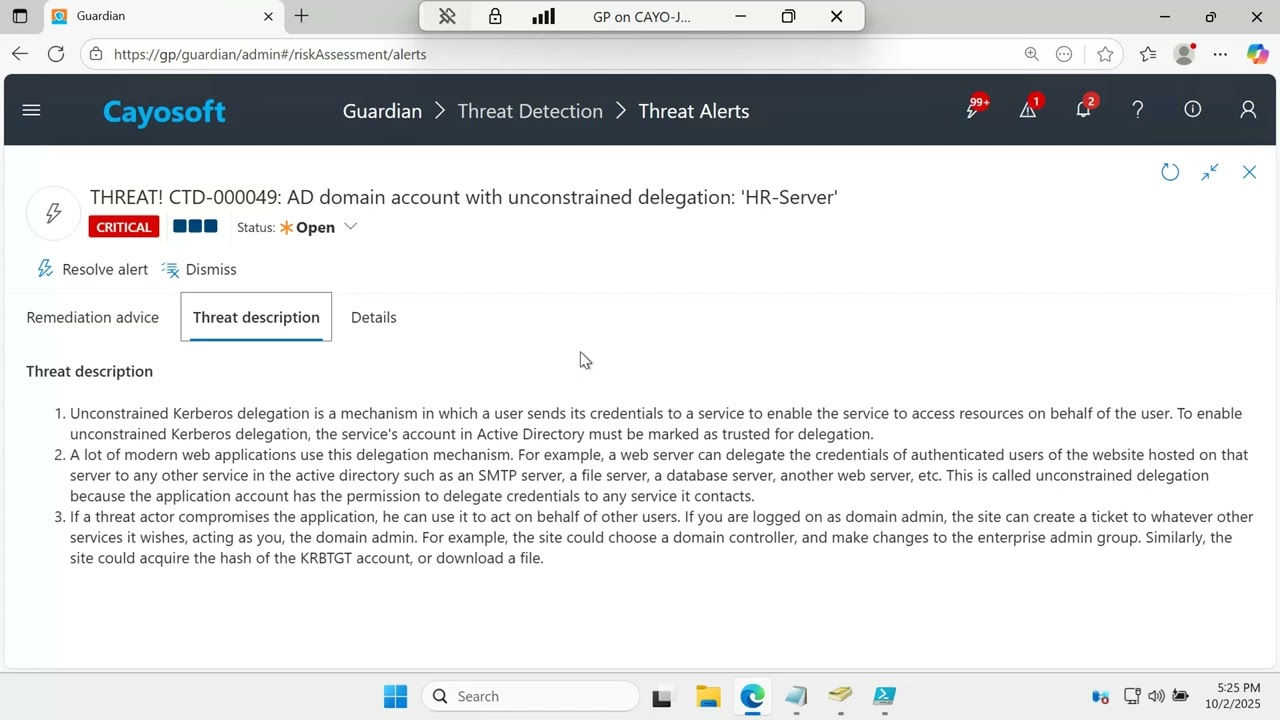Open a new browser tab

(x=301, y=16)
